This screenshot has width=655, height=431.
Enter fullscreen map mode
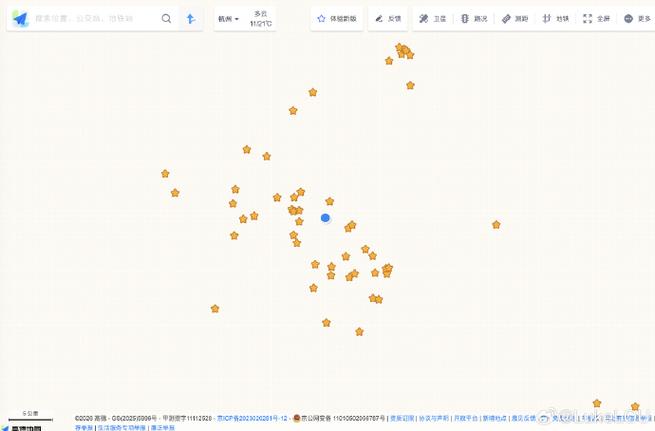pos(587,18)
